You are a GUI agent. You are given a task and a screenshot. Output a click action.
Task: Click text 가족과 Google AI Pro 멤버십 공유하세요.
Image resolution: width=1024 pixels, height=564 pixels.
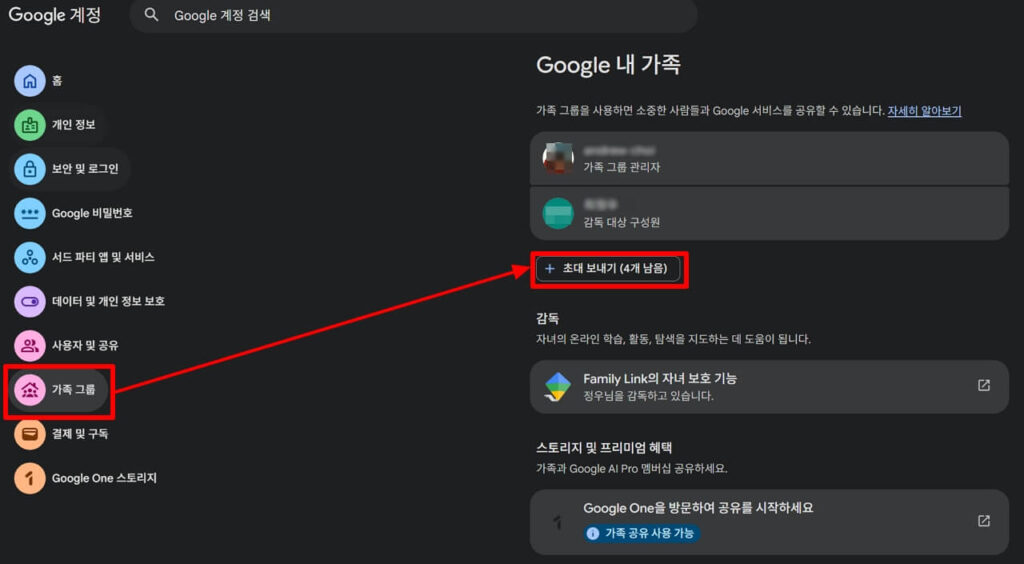pyautogui.click(x=632, y=469)
